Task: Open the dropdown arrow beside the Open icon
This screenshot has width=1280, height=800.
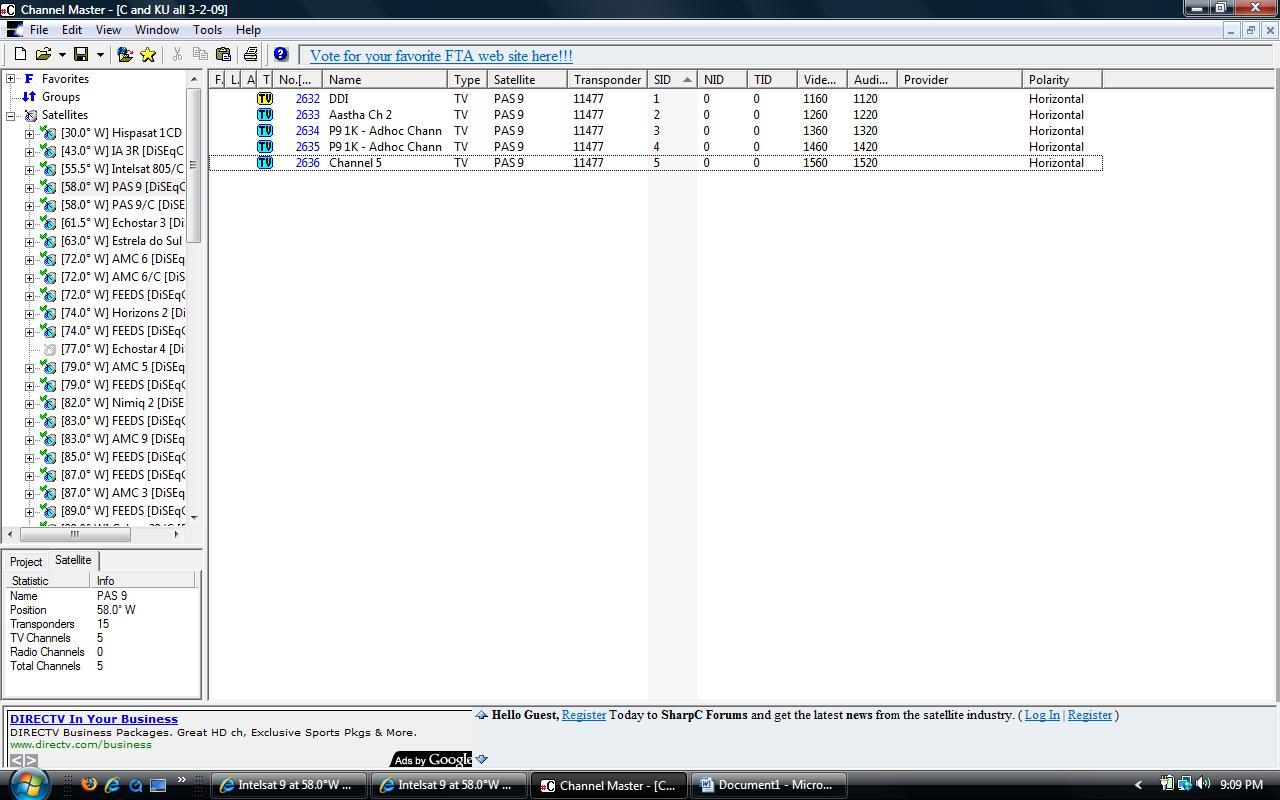Action: pyautogui.click(x=62, y=55)
